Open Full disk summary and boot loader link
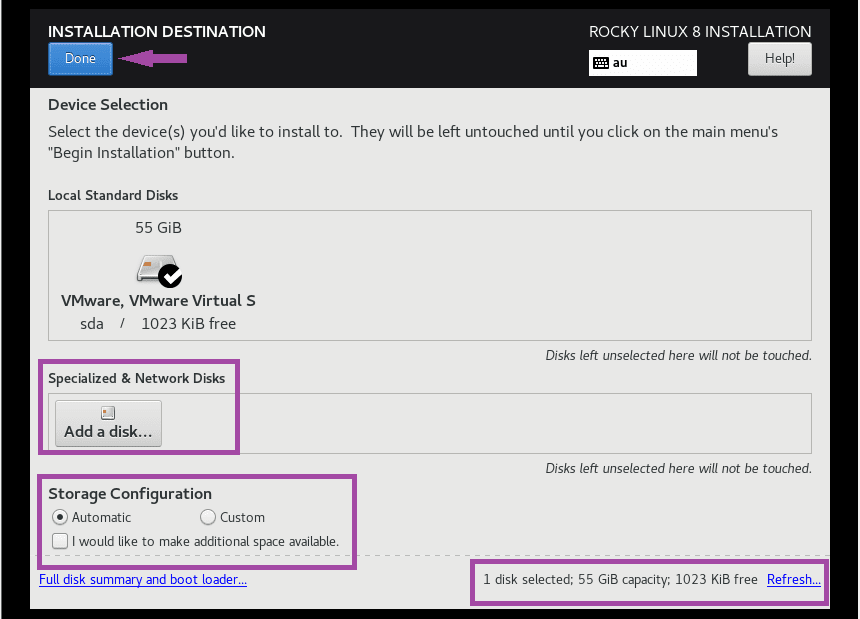 (x=143, y=580)
